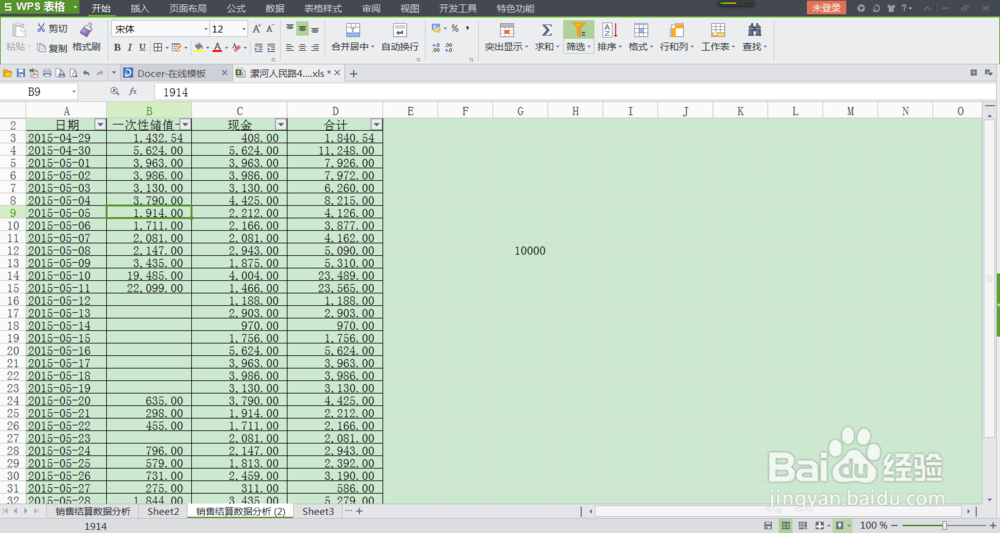The height and width of the screenshot is (533, 1000).
Task: Click the Increase indent icon
Action: coord(271,48)
